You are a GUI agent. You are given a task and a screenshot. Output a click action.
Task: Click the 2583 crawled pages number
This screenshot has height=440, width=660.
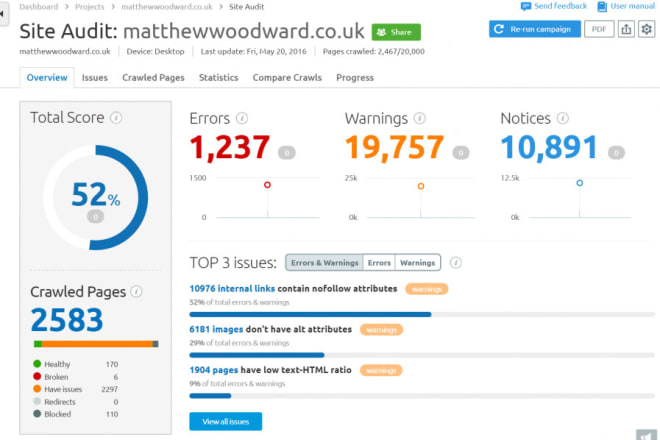(x=67, y=320)
